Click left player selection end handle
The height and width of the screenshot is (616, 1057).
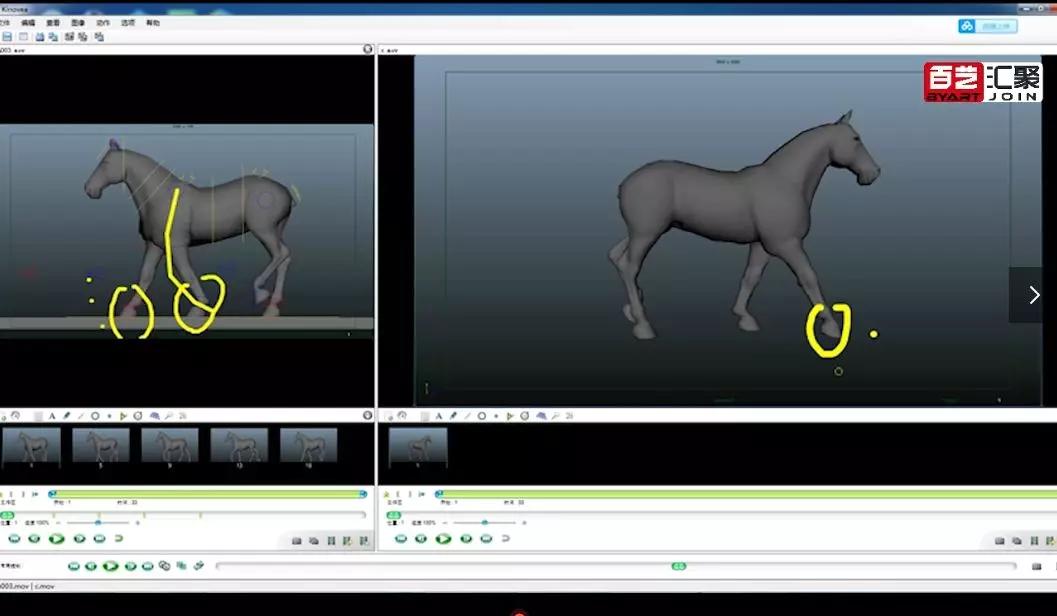(363, 494)
